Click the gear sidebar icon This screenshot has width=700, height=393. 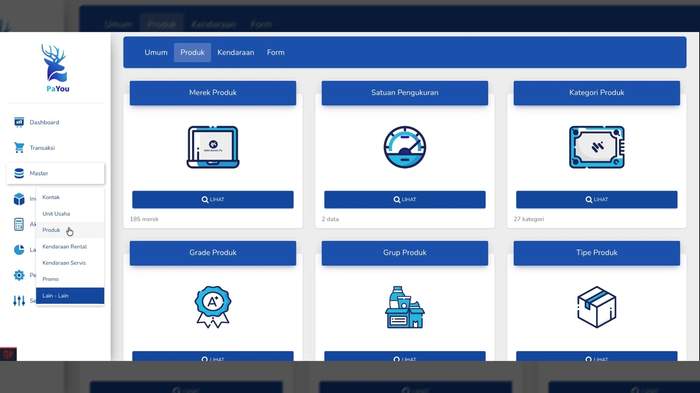[x=19, y=275]
